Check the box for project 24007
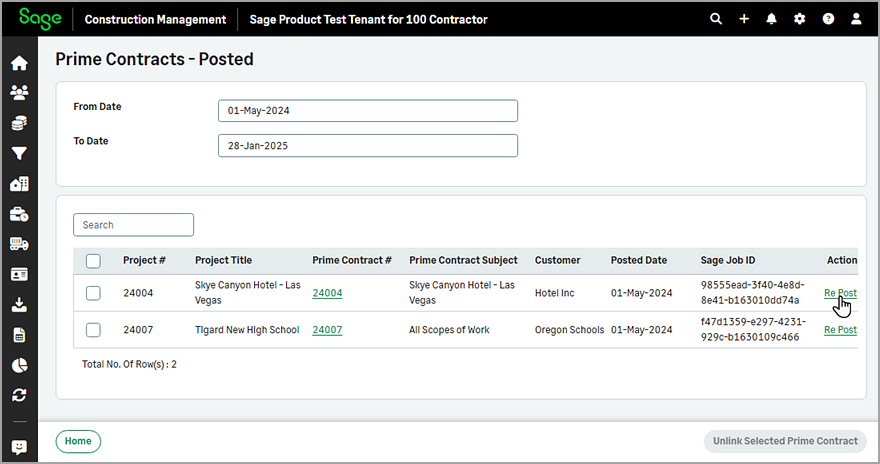Screen dimensions: 880x464 coord(93,330)
